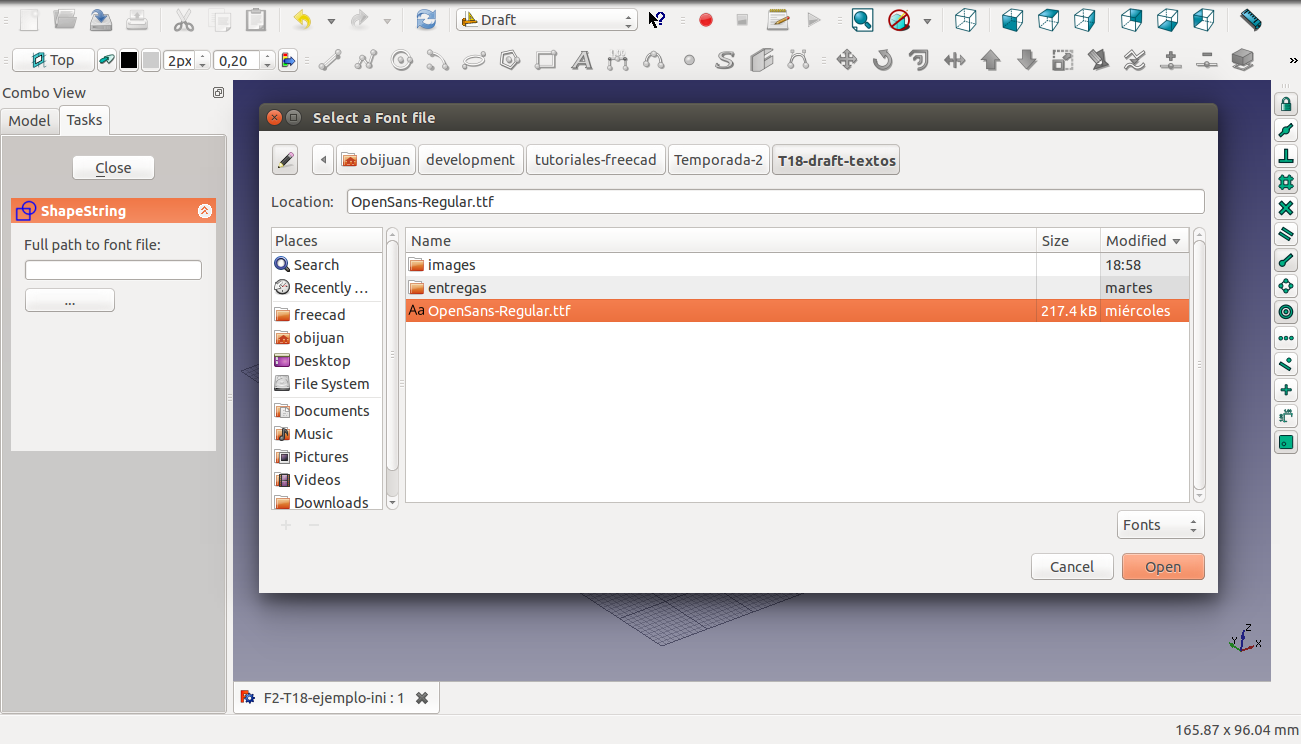Screen dimensions: 1301x744
Task: Select OpenSans-Regular.ttf in file list
Action: pyautogui.click(x=499, y=311)
